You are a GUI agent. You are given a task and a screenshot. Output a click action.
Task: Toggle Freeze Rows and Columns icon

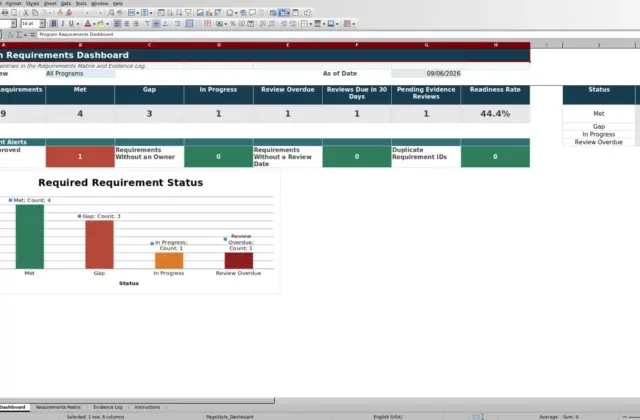click(282, 13)
